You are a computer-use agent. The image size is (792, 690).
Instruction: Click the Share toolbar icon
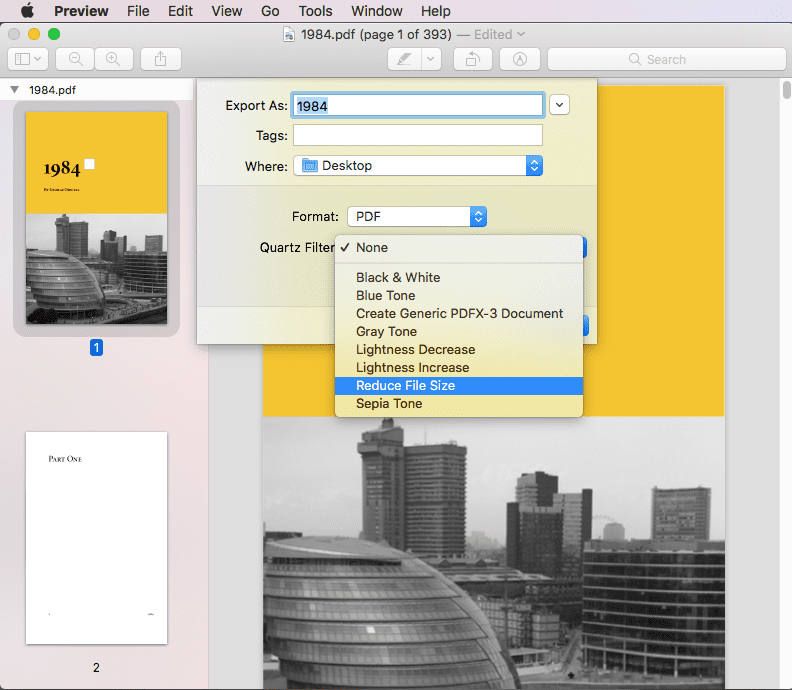[x=161, y=59]
